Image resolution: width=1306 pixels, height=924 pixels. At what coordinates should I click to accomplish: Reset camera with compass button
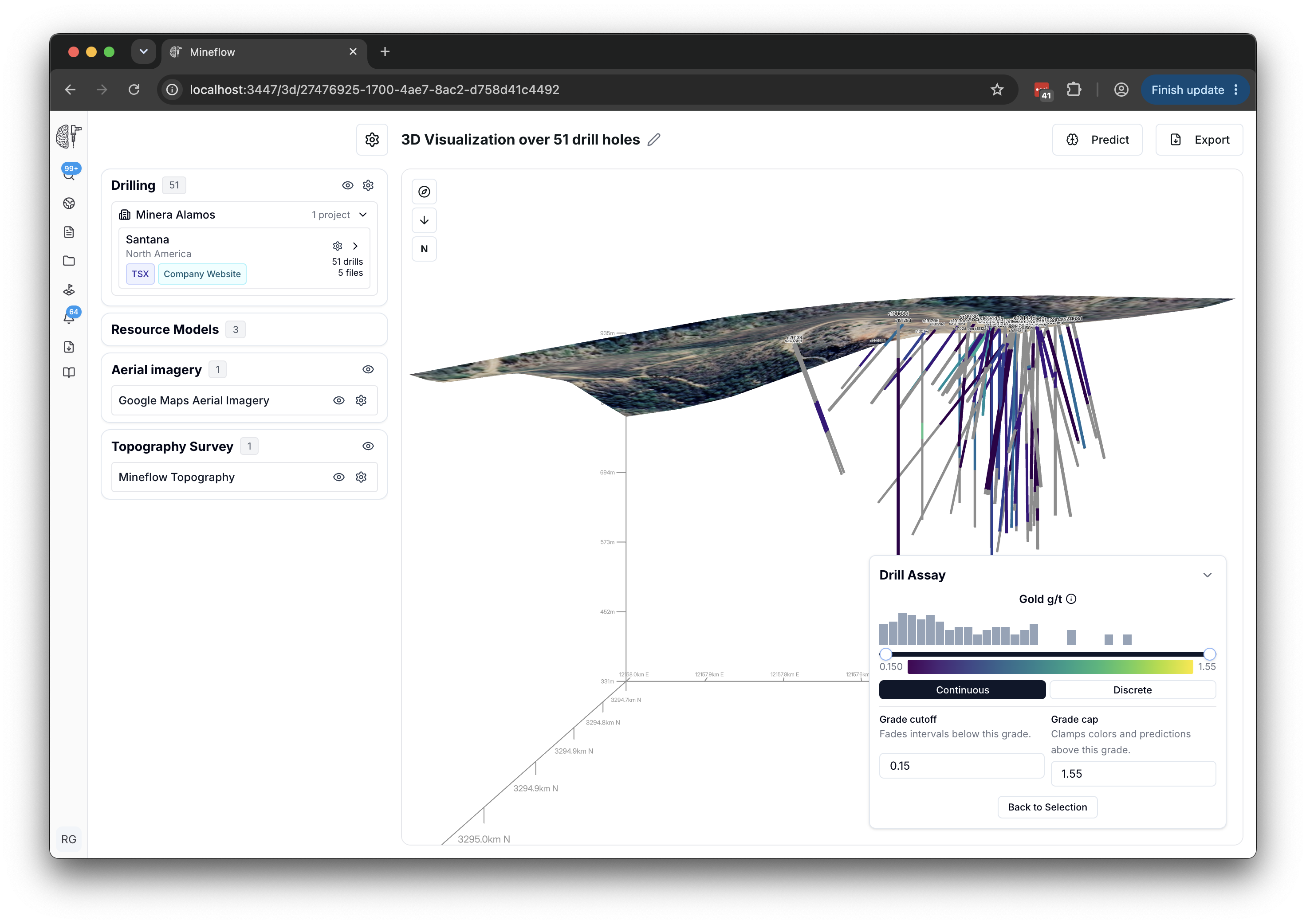[x=424, y=192]
